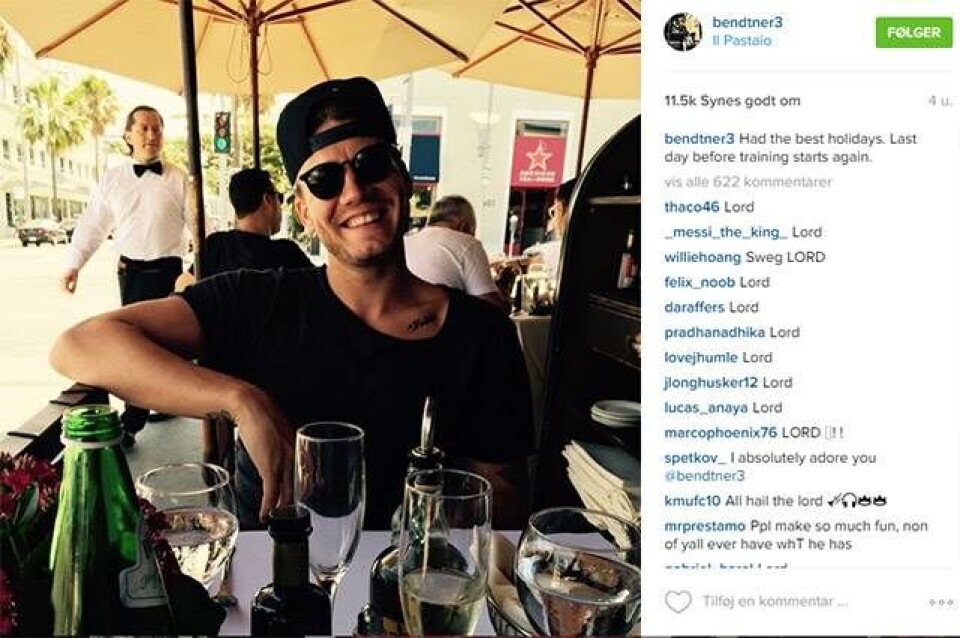Screen dimensions: 960x638
Task: Click the heart like icon
Action: [x=678, y=602]
